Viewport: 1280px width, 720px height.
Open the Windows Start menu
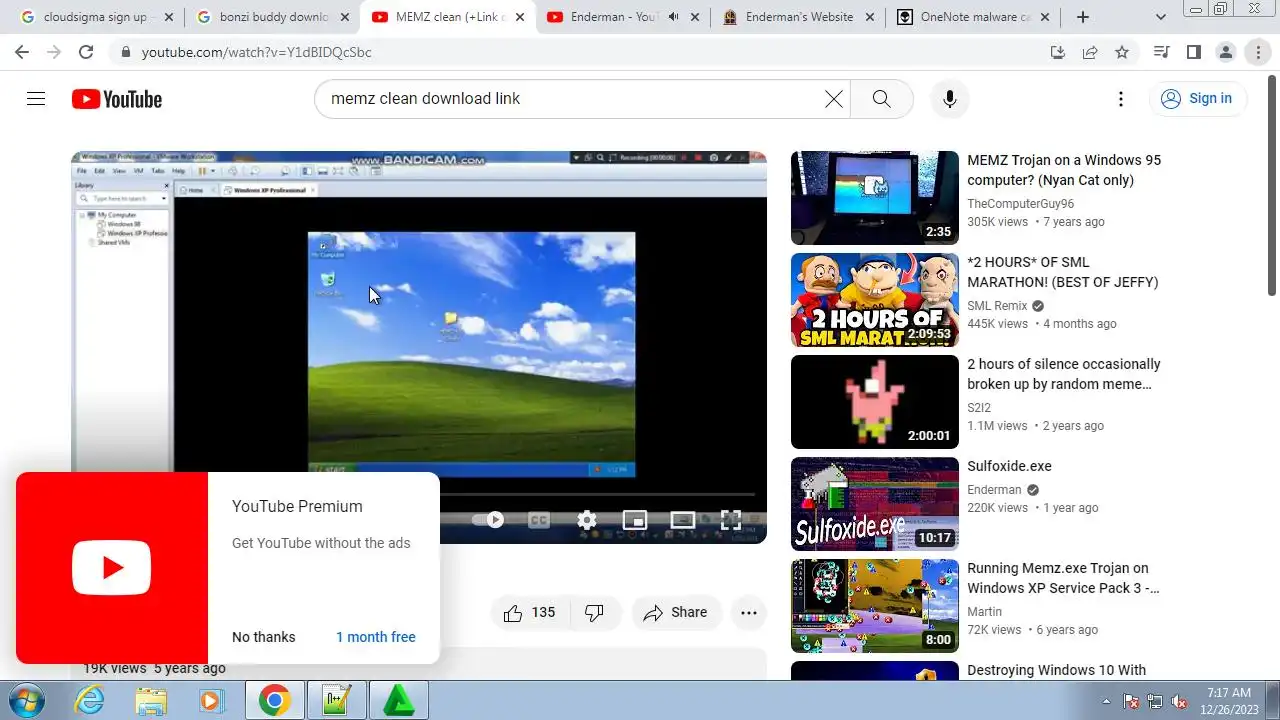pyautogui.click(x=25, y=700)
